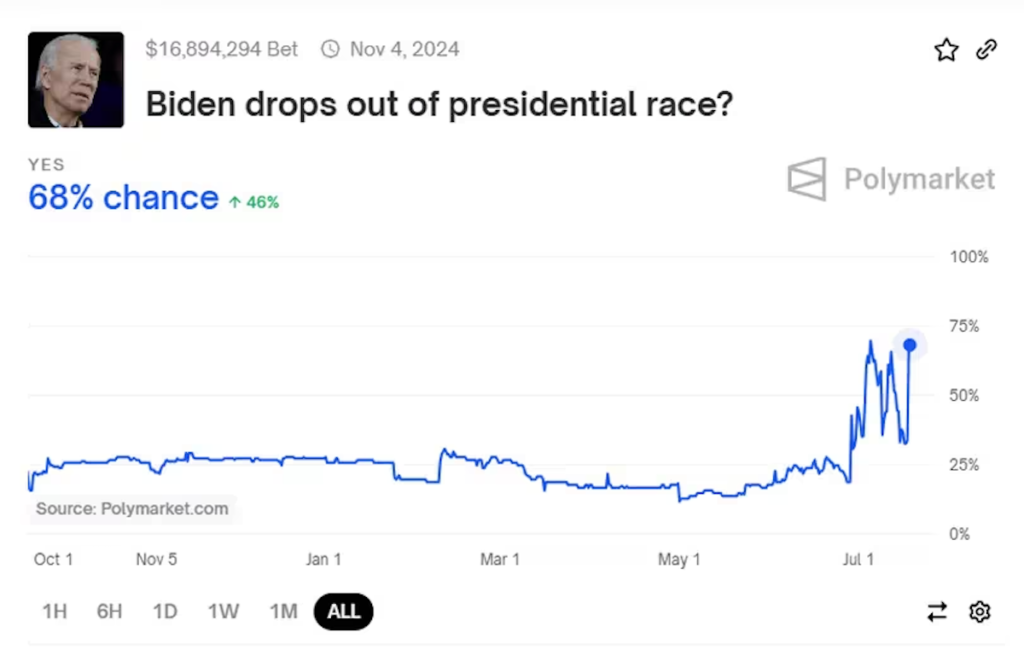Click the clock icon beside date
This screenshot has width=1024, height=661.
pyautogui.click(x=330, y=49)
